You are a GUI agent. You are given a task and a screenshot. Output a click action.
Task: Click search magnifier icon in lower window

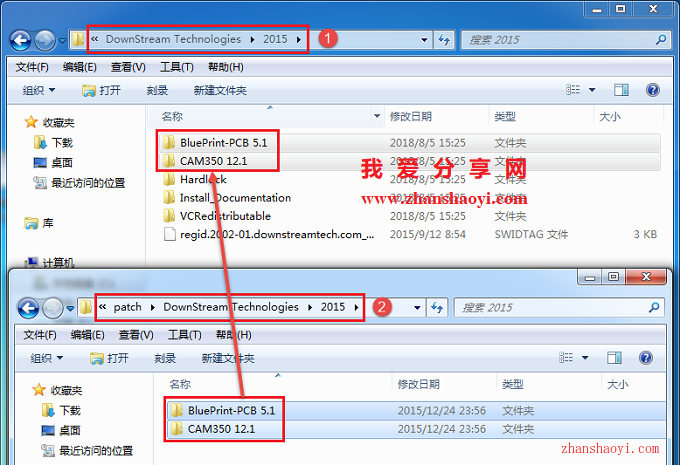tap(654, 308)
